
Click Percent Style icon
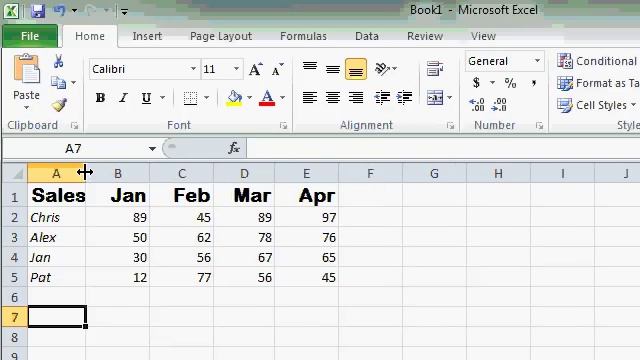(x=510, y=83)
